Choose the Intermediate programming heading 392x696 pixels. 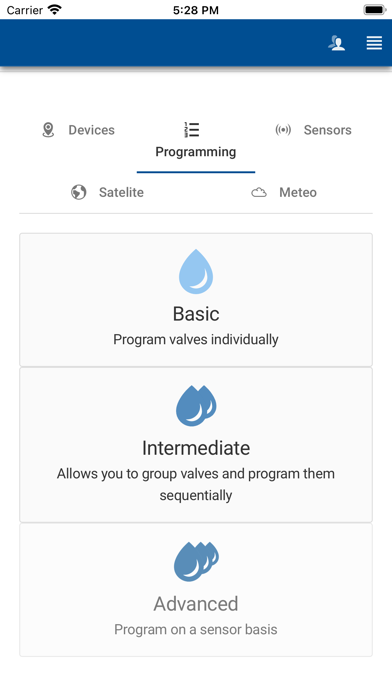tap(196, 448)
